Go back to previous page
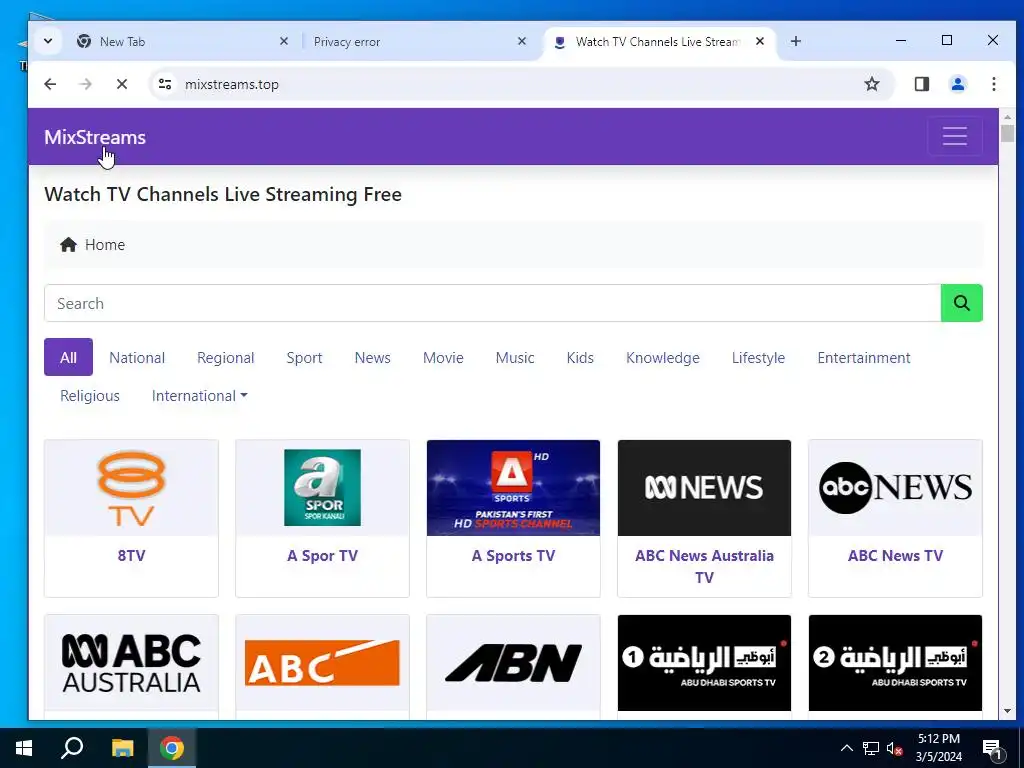Viewport: 1024px width, 768px height. click(x=50, y=84)
